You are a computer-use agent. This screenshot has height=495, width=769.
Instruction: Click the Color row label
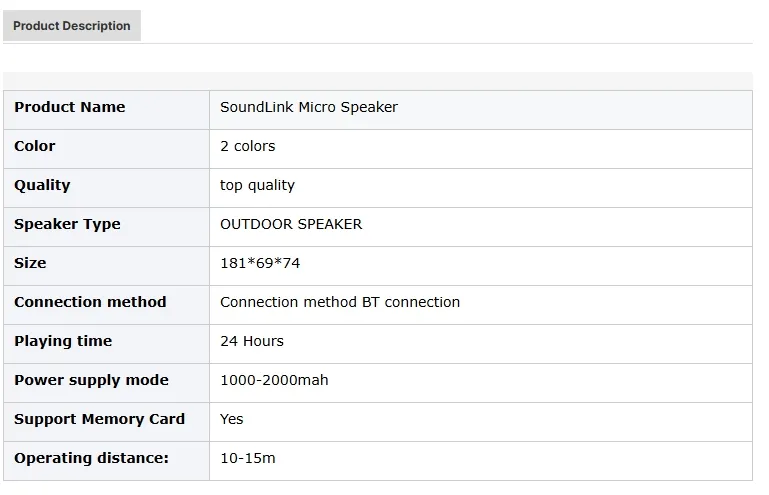35,146
